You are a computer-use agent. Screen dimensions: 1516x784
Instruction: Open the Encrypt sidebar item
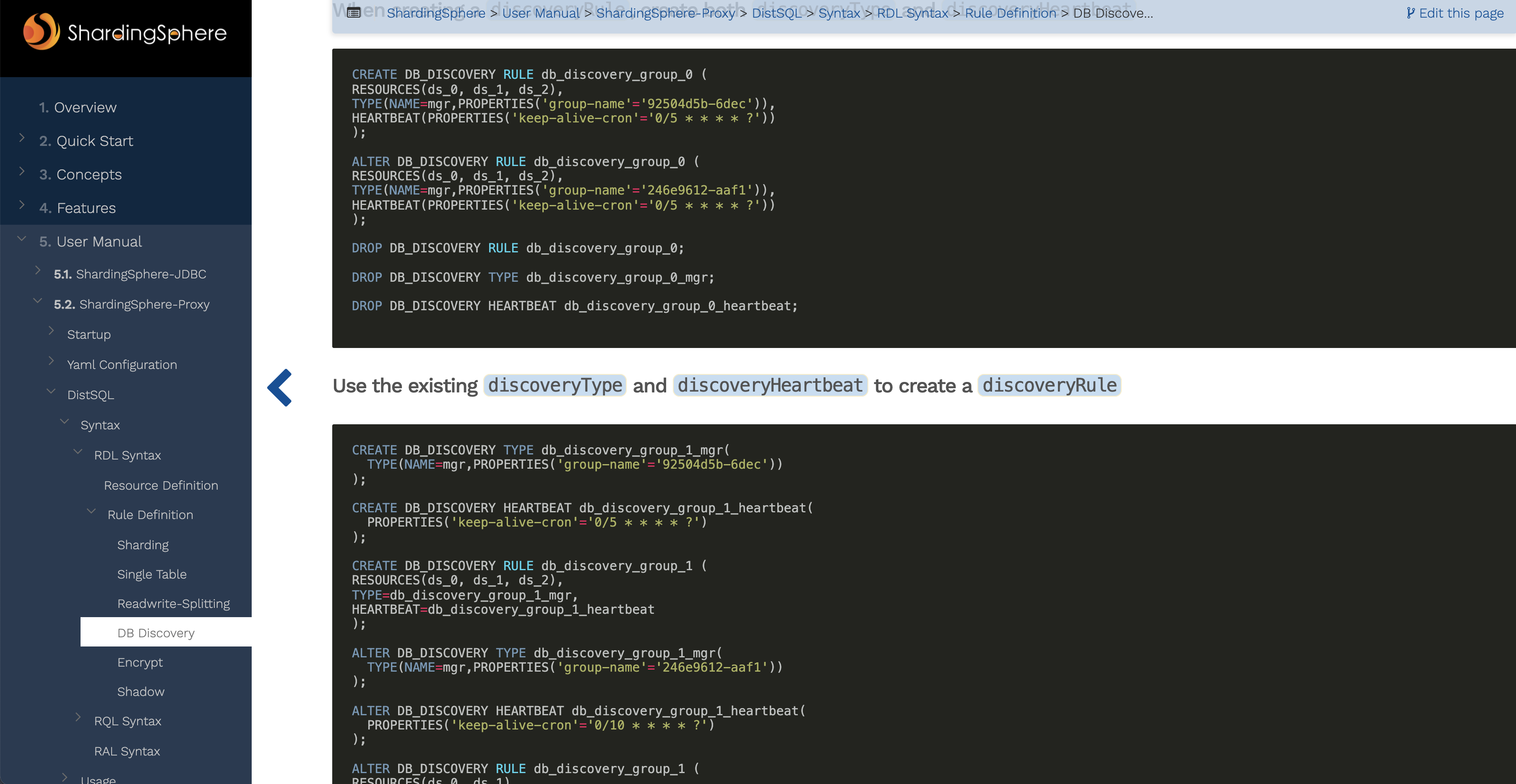point(140,662)
